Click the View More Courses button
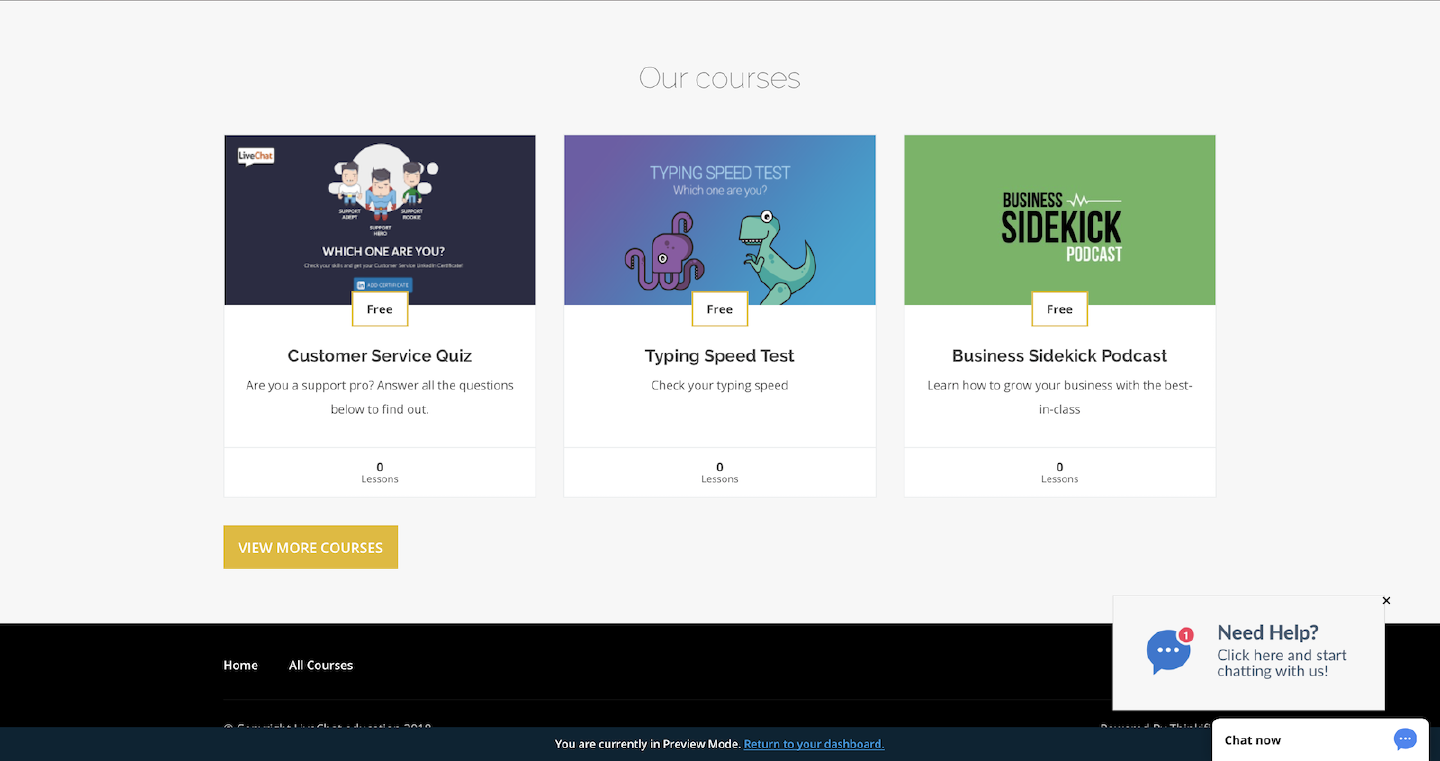This screenshot has width=1440, height=761. [x=310, y=547]
